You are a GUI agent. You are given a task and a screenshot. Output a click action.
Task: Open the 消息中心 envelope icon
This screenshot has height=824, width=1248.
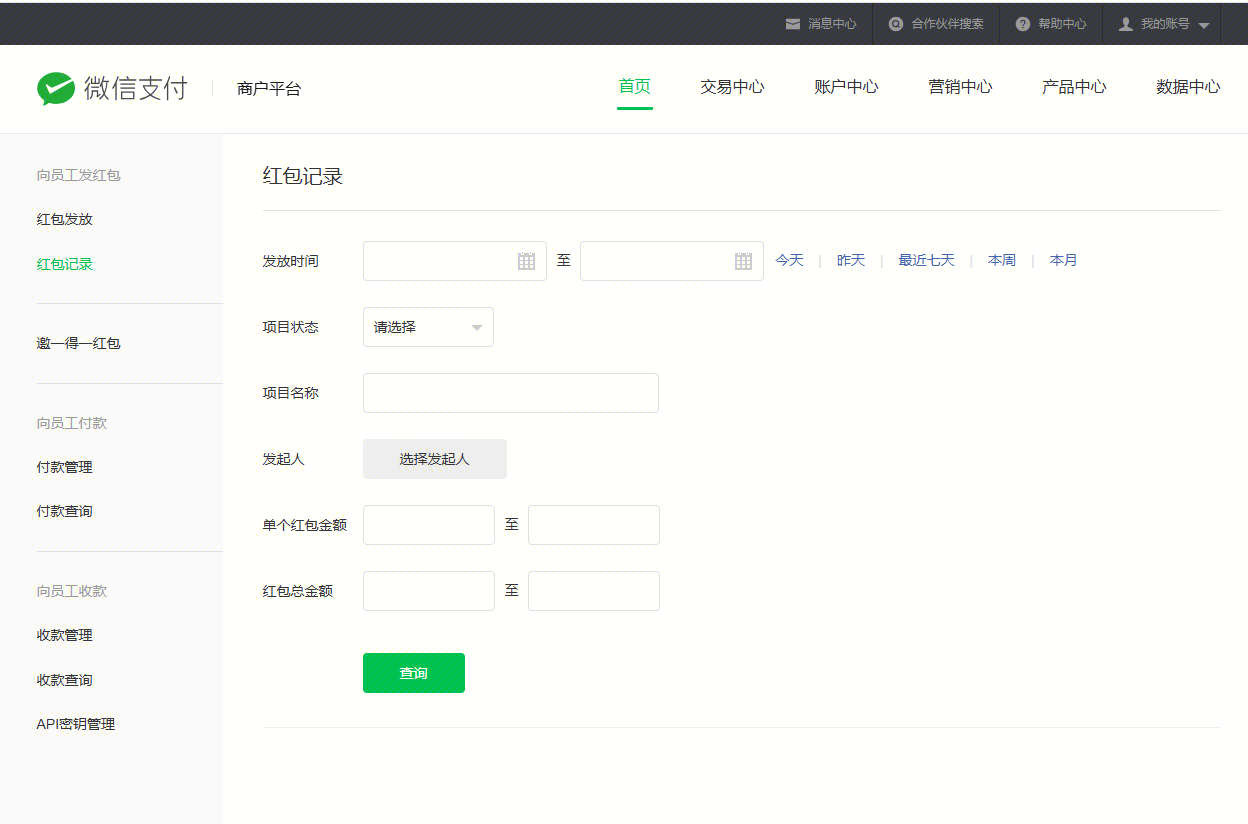pyautogui.click(x=793, y=24)
